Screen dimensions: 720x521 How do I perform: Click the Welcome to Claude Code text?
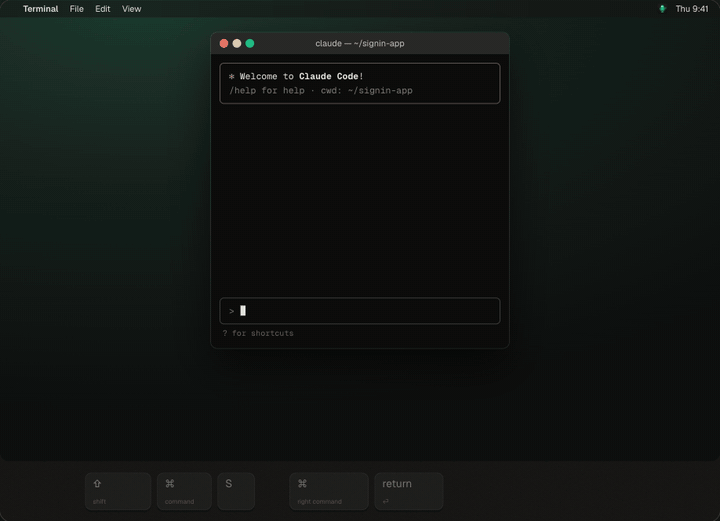coord(301,76)
